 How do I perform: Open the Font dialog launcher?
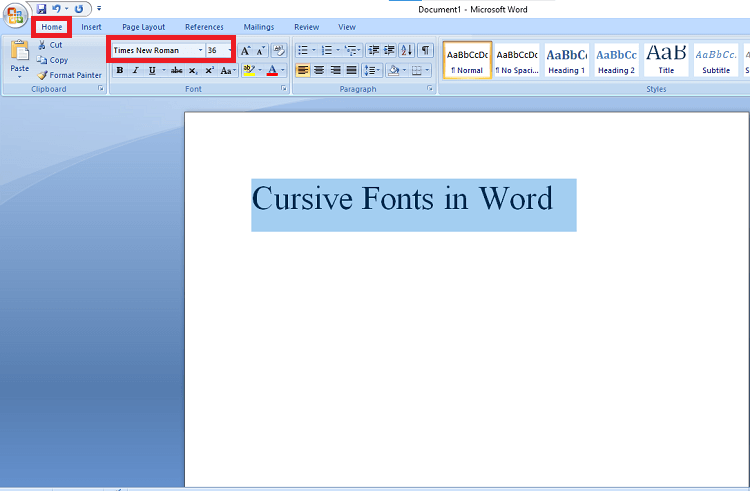(284, 88)
